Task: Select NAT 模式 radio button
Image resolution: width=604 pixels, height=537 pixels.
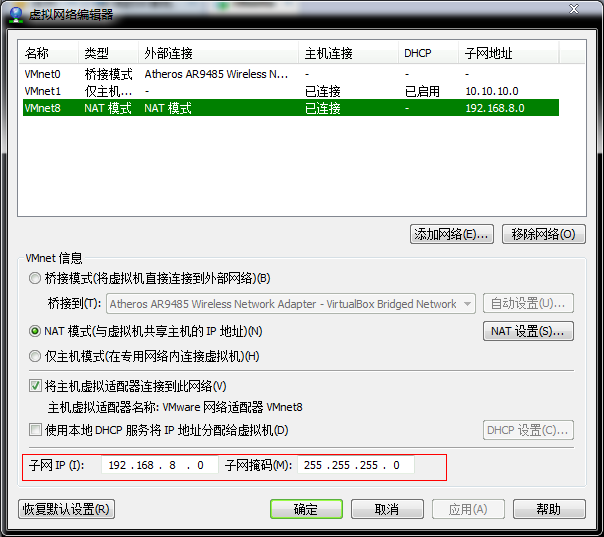Action: click(x=35, y=331)
